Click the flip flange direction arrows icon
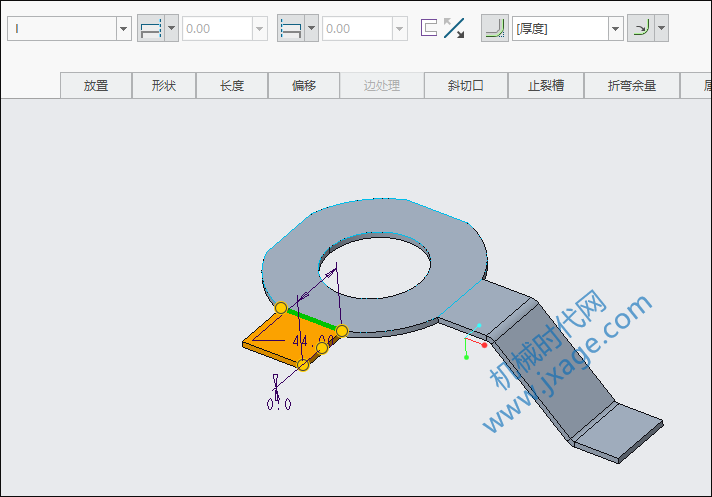This screenshot has height=497, width=712. tap(454, 28)
